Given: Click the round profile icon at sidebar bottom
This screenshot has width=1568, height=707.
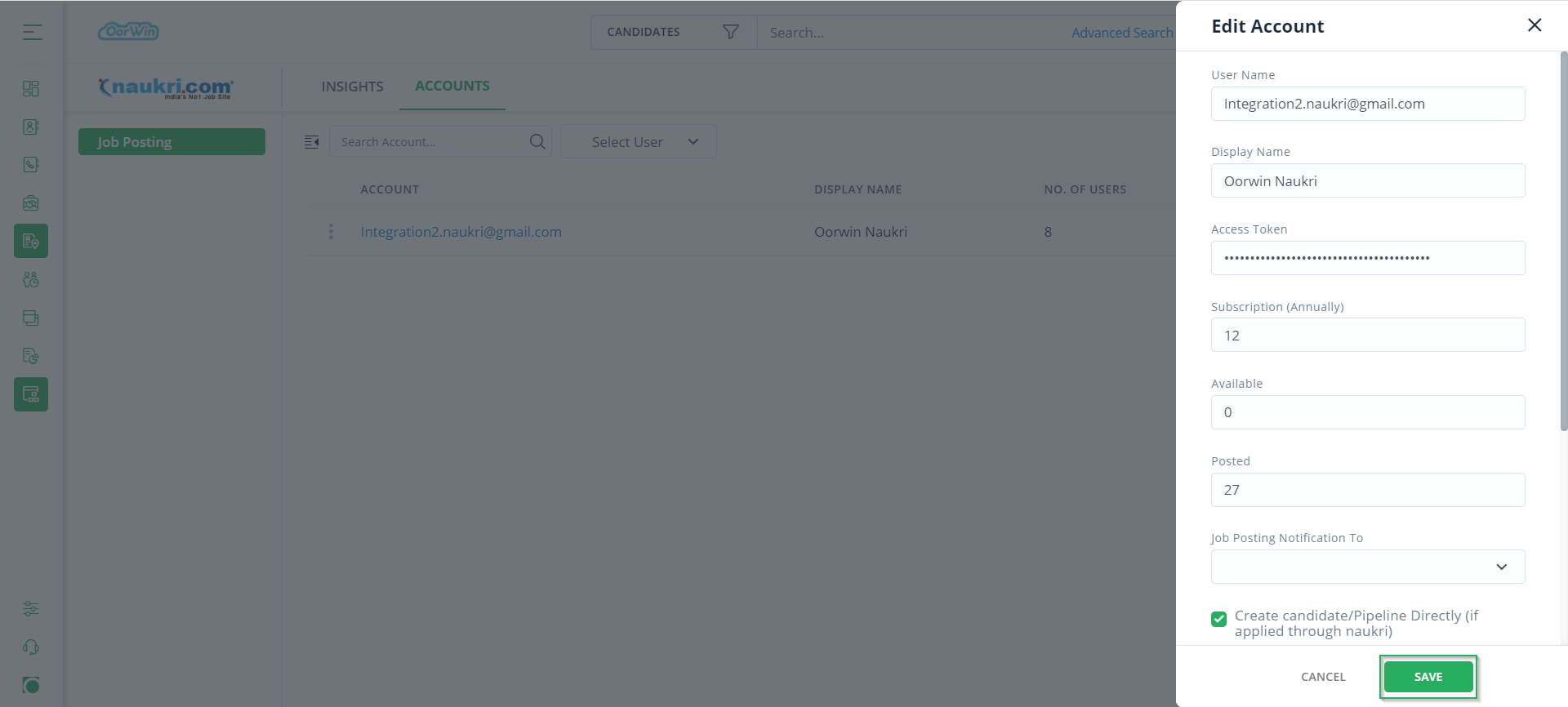Looking at the screenshot, I should coord(31,685).
